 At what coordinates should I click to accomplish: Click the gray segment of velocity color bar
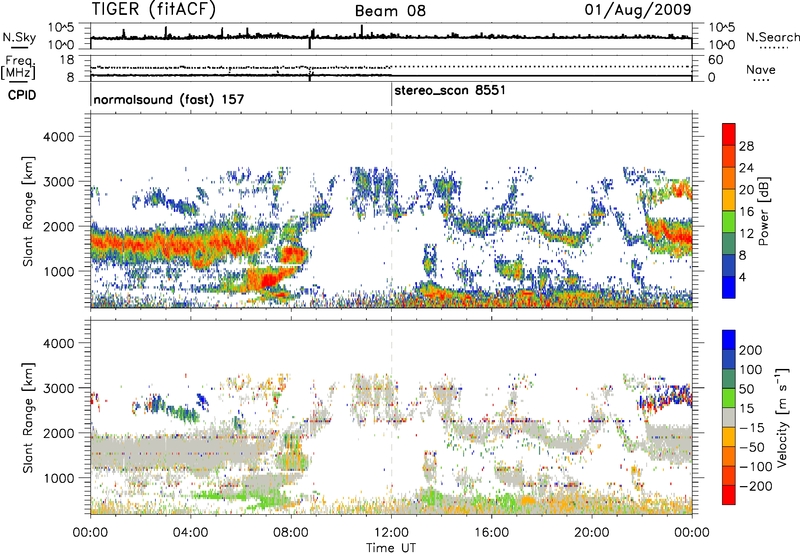(x=729, y=417)
